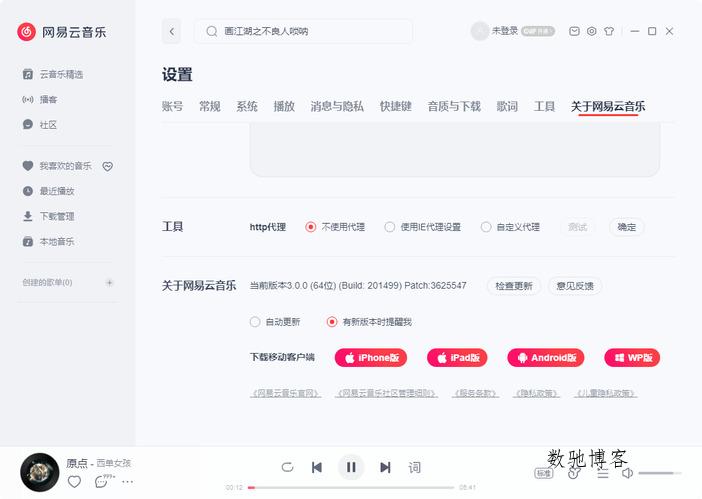Switch to the 工具 tab
The height and width of the screenshot is (499, 702).
(x=544, y=107)
